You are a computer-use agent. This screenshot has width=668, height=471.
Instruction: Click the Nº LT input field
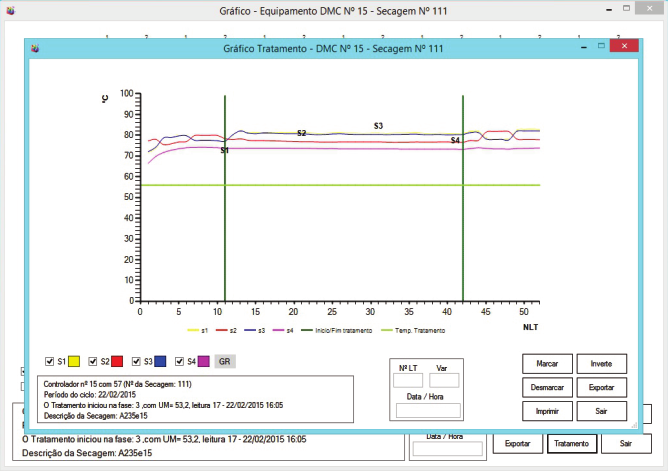[x=408, y=380]
